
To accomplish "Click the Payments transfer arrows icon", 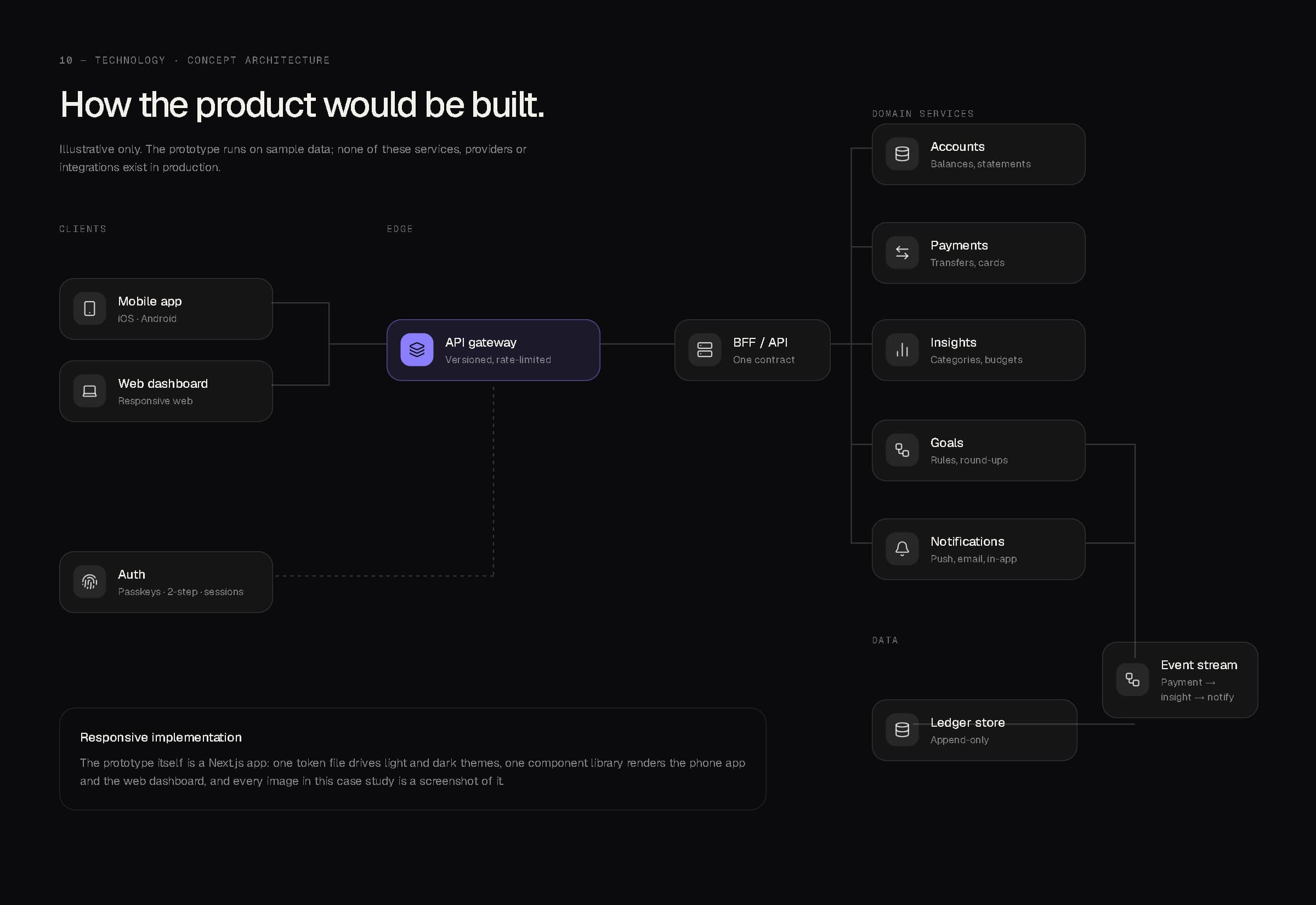I will point(902,252).
